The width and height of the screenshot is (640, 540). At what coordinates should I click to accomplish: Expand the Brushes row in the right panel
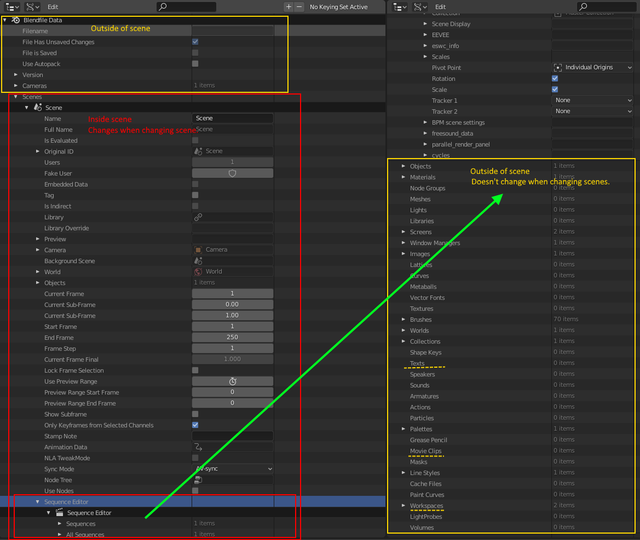(x=403, y=320)
